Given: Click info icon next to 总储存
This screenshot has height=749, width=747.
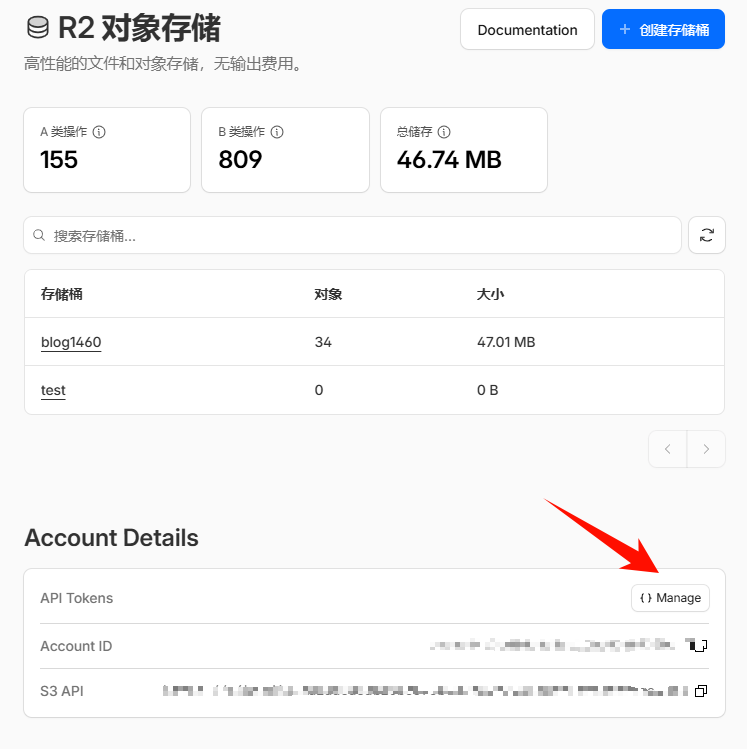Looking at the screenshot, I should click(x=444, y=132).
